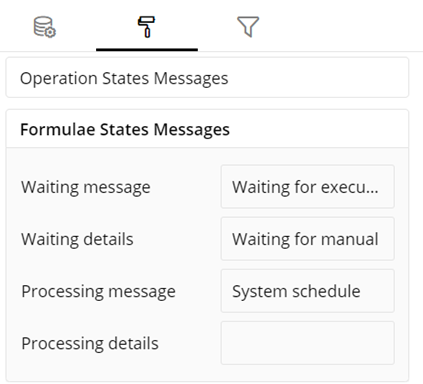
Task: Edit the Waiting details input field
Action: [308, 239]
